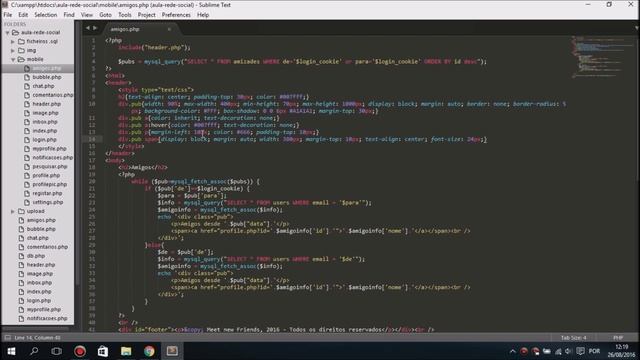This screenshot has width=640, height=360.
Task: Click the red recorder icon on taskbar
Action: coord(80,351)
